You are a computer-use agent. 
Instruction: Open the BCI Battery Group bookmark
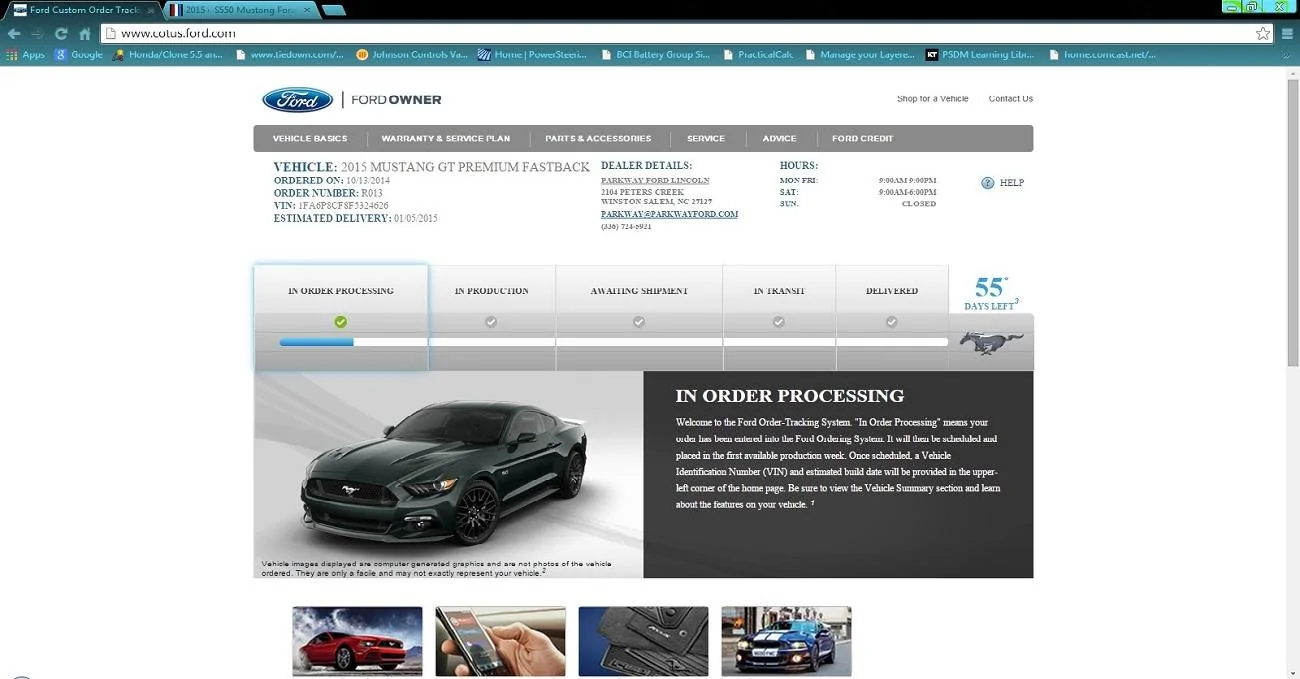656,55
